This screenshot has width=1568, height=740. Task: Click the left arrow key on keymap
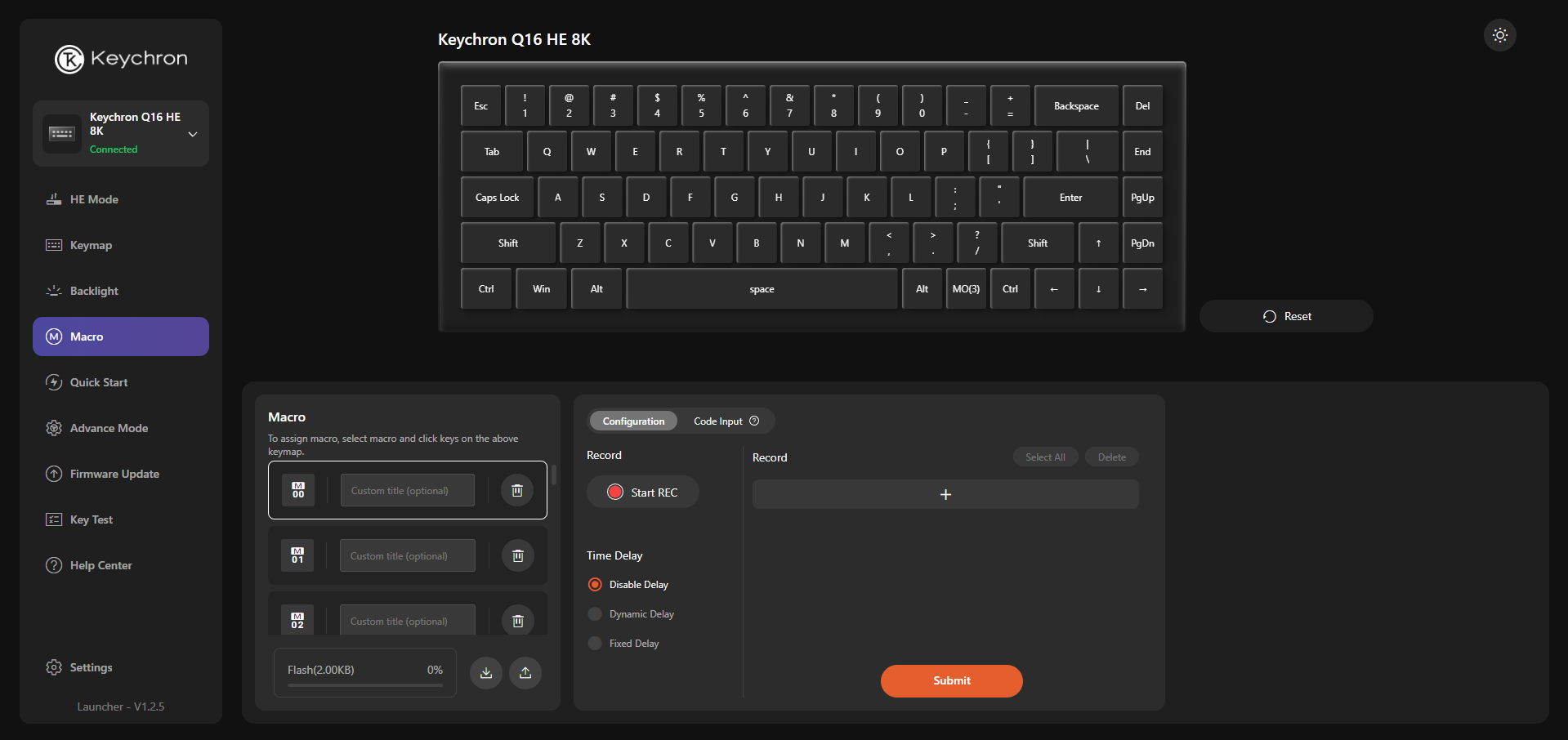point(1054,288)
